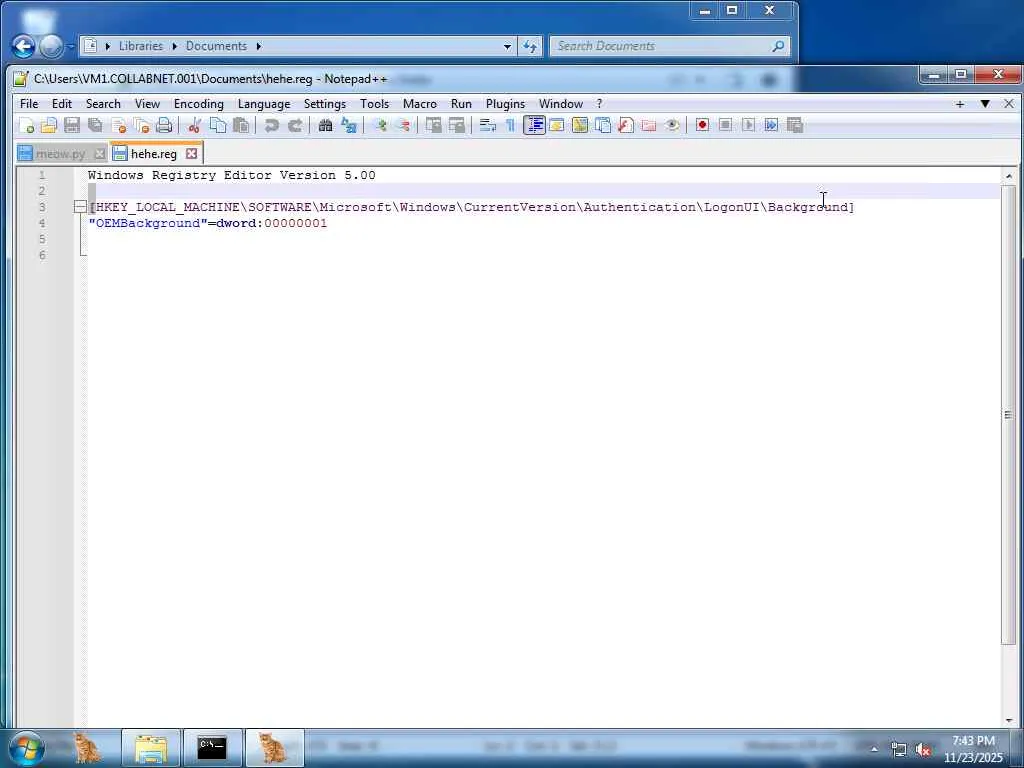This screenshot has width=1024, height=768.
Task: Stop macro recording toolbar button
Action: click(x=725, y=125)
